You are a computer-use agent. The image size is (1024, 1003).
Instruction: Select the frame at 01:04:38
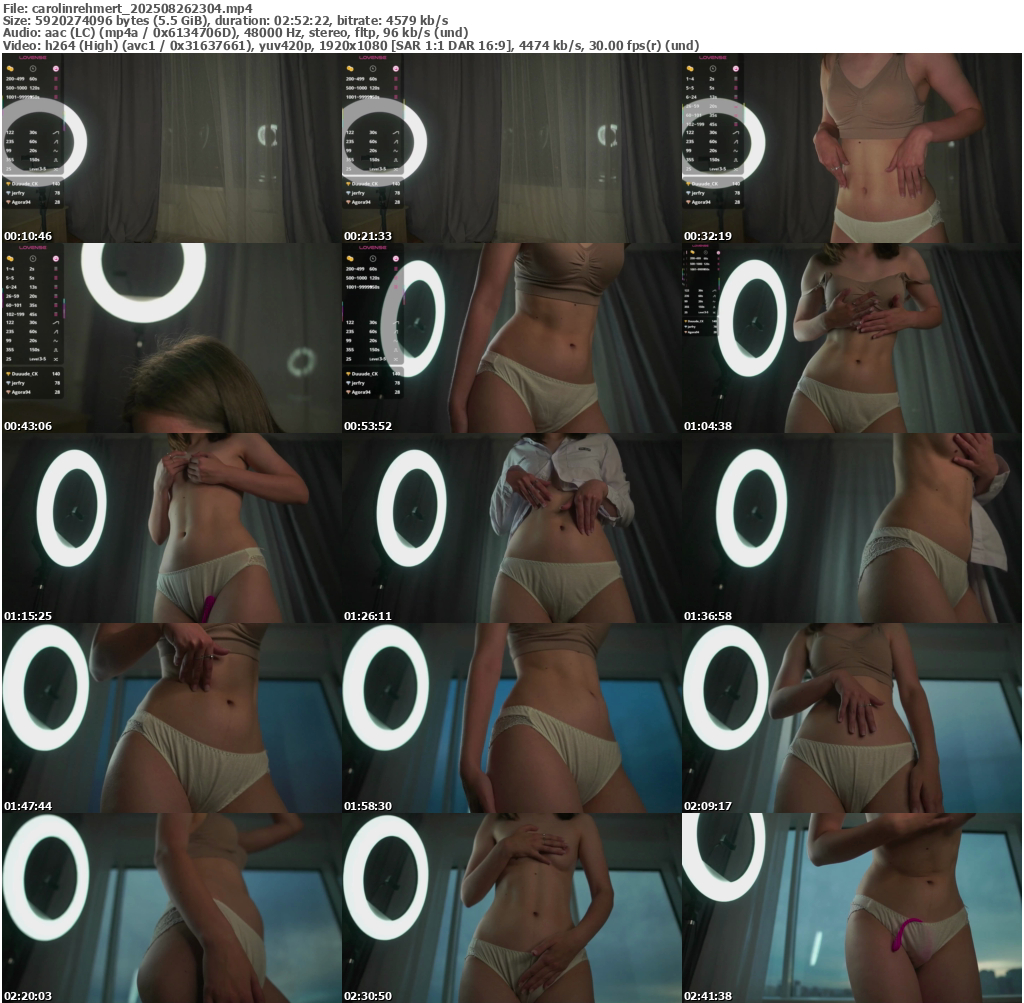tap(852, 338)
